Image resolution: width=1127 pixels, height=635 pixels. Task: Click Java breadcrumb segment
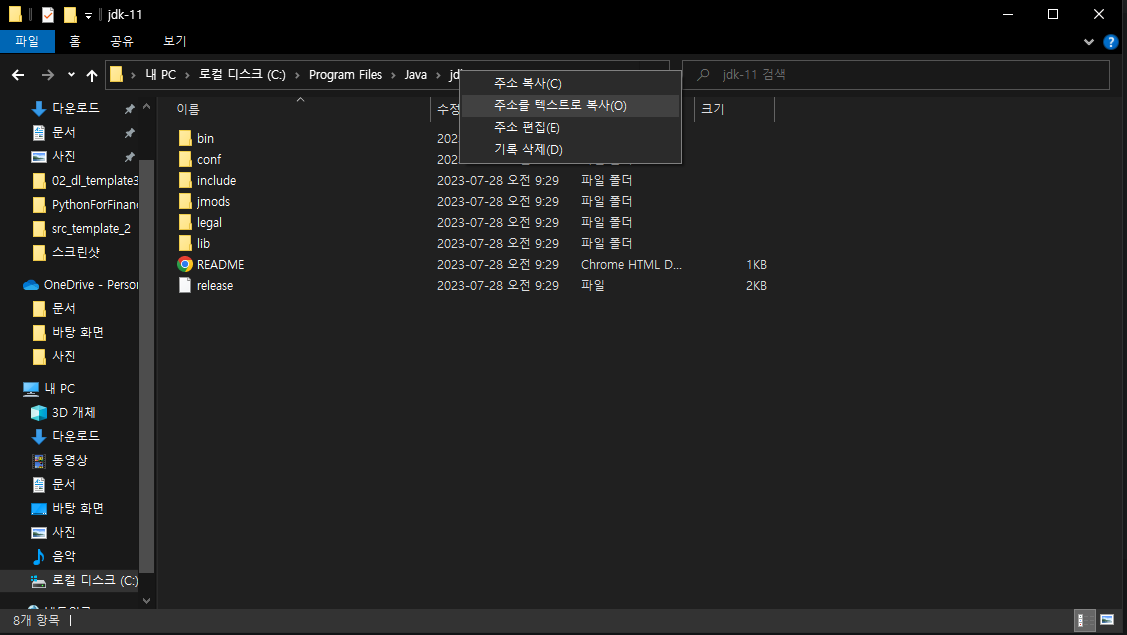pyautogui.click(x=415, y=75)
